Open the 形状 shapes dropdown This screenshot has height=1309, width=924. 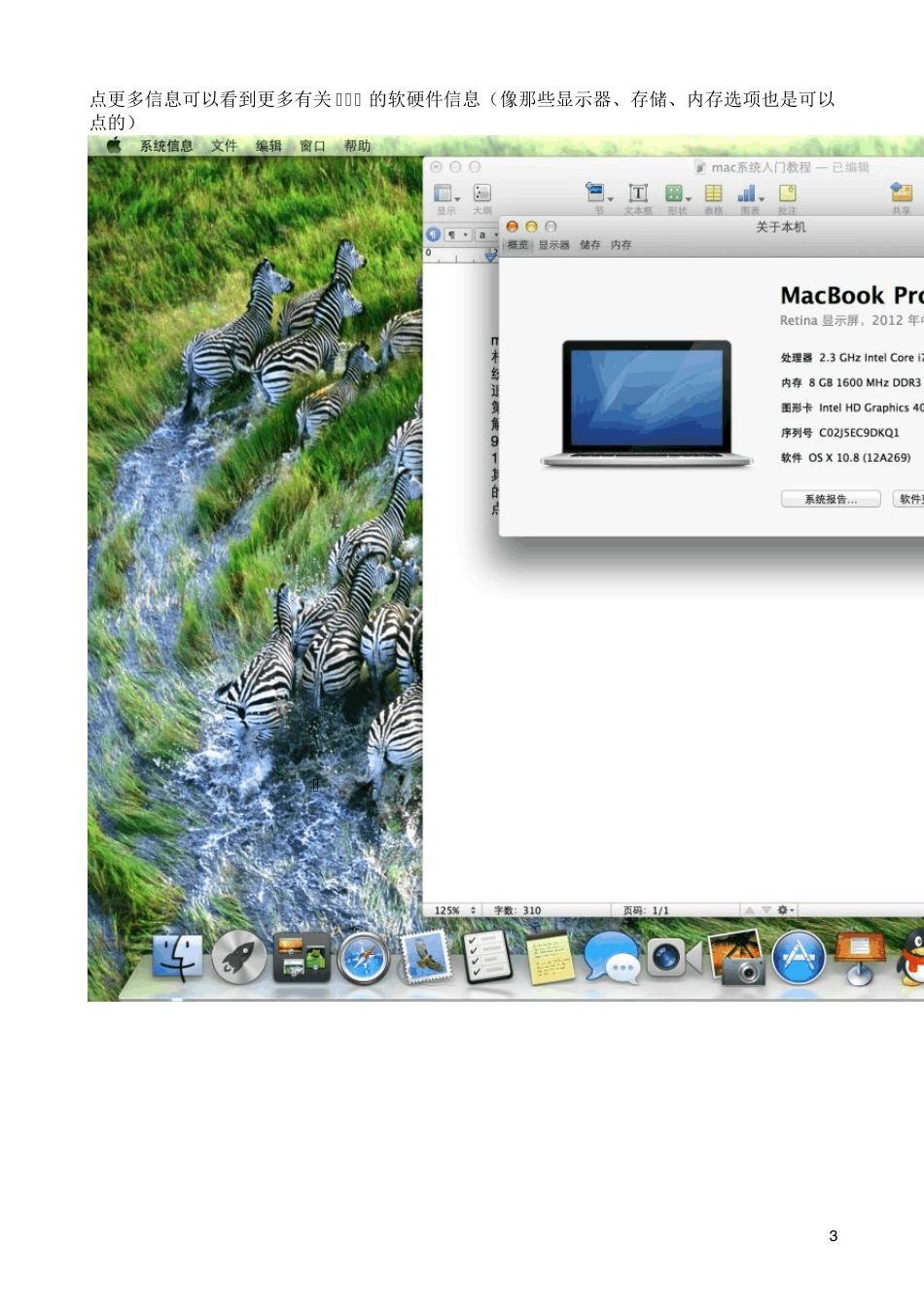[676, 195]
